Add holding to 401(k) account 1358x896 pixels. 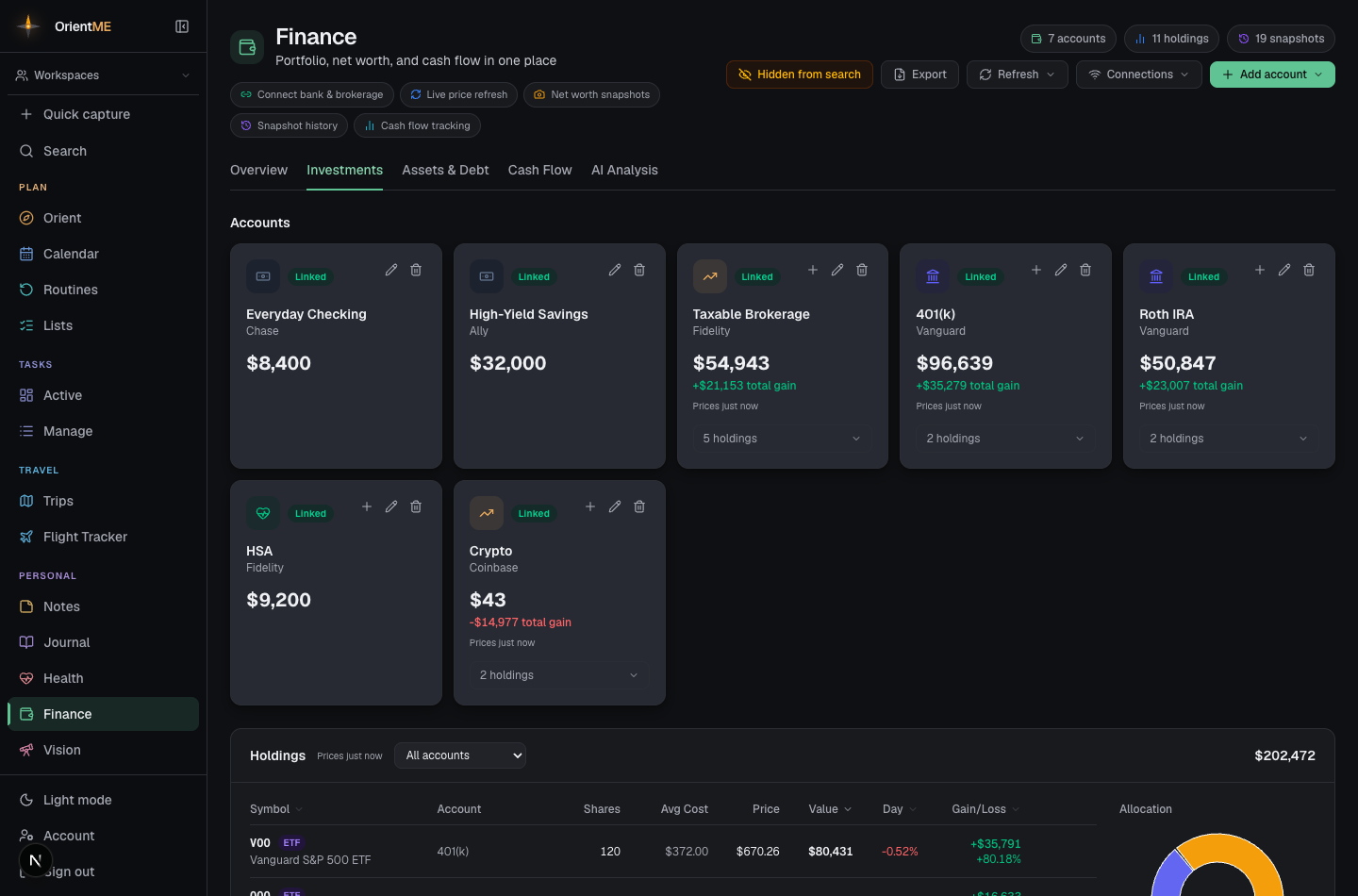[1036, 270]
